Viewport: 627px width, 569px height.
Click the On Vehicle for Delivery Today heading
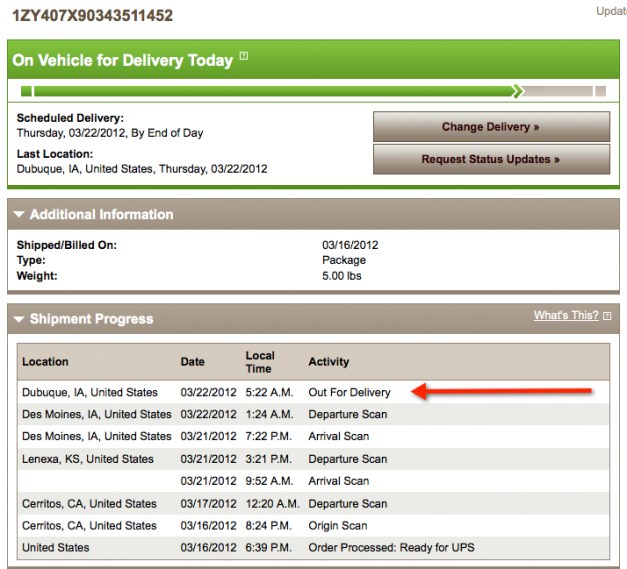click(122, 61)
